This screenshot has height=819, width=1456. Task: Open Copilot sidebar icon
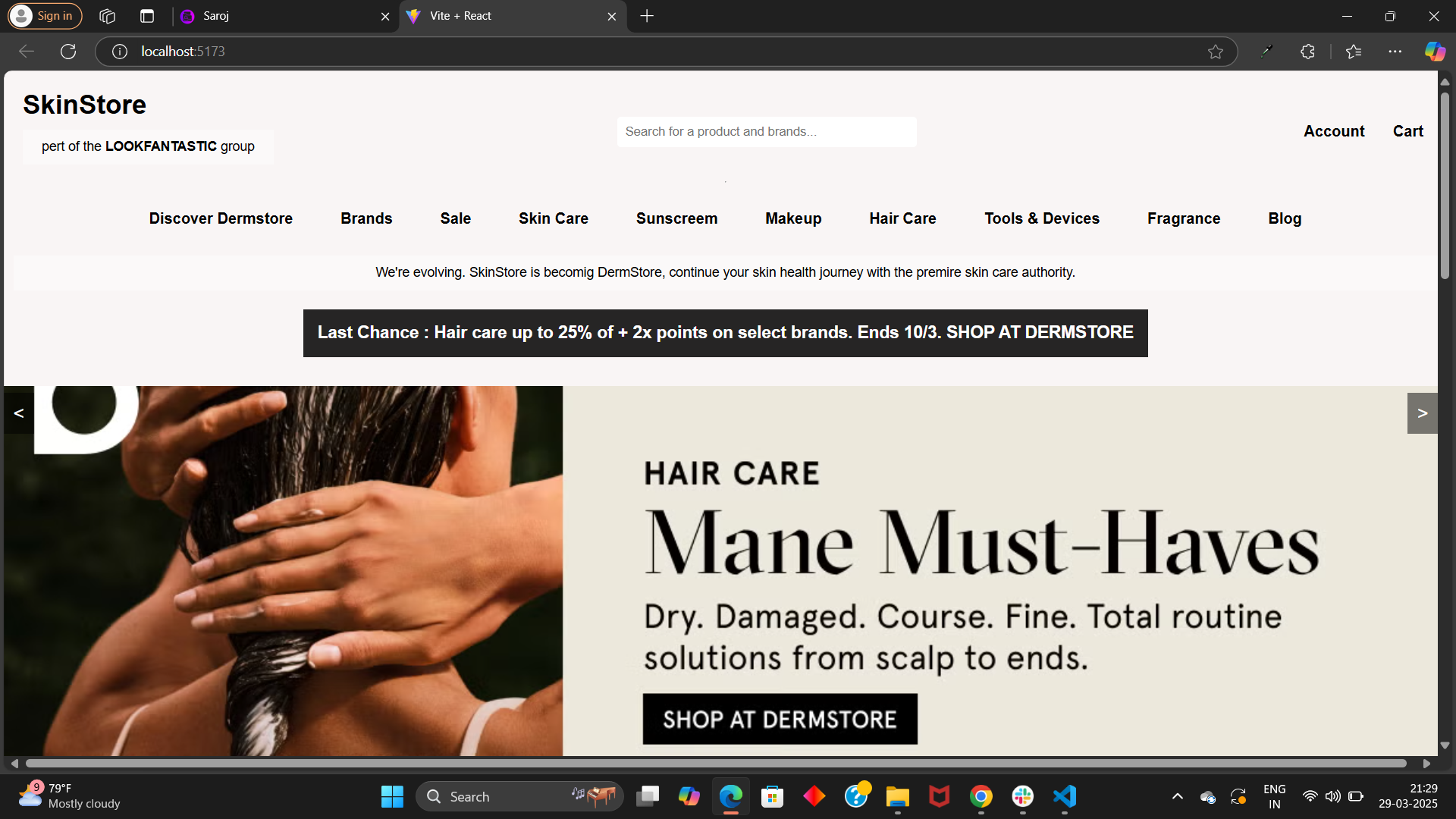1435,52
